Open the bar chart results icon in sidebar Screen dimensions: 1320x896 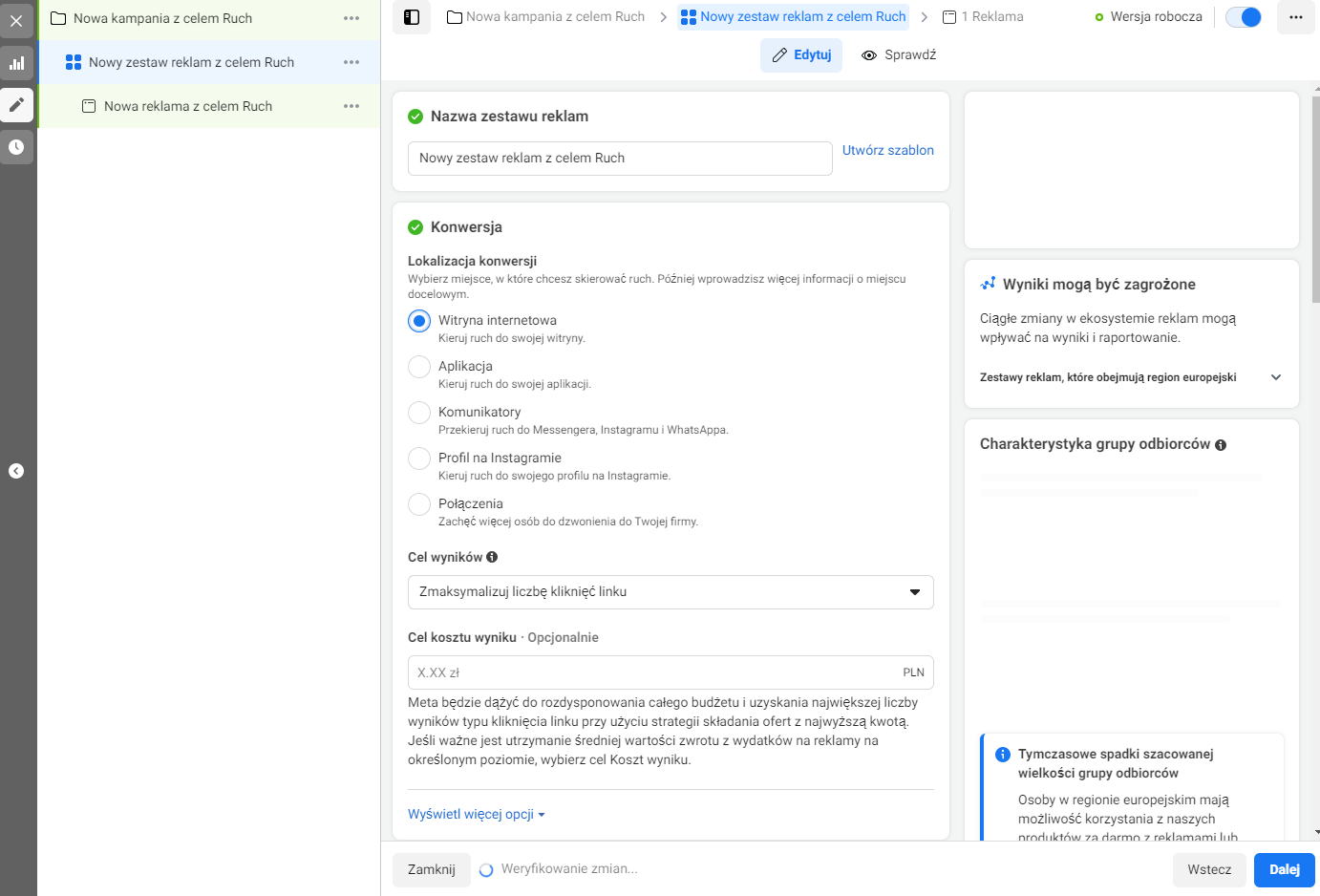(x=16, y=63)
